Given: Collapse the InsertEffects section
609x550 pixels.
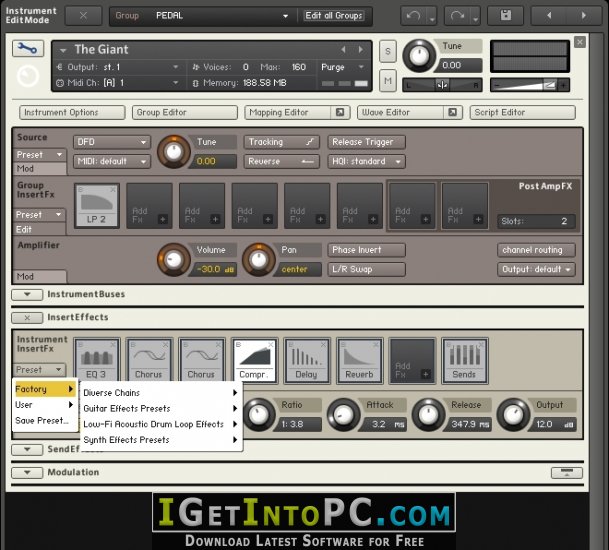Looking at the screenshot, I should coord(27,318).
